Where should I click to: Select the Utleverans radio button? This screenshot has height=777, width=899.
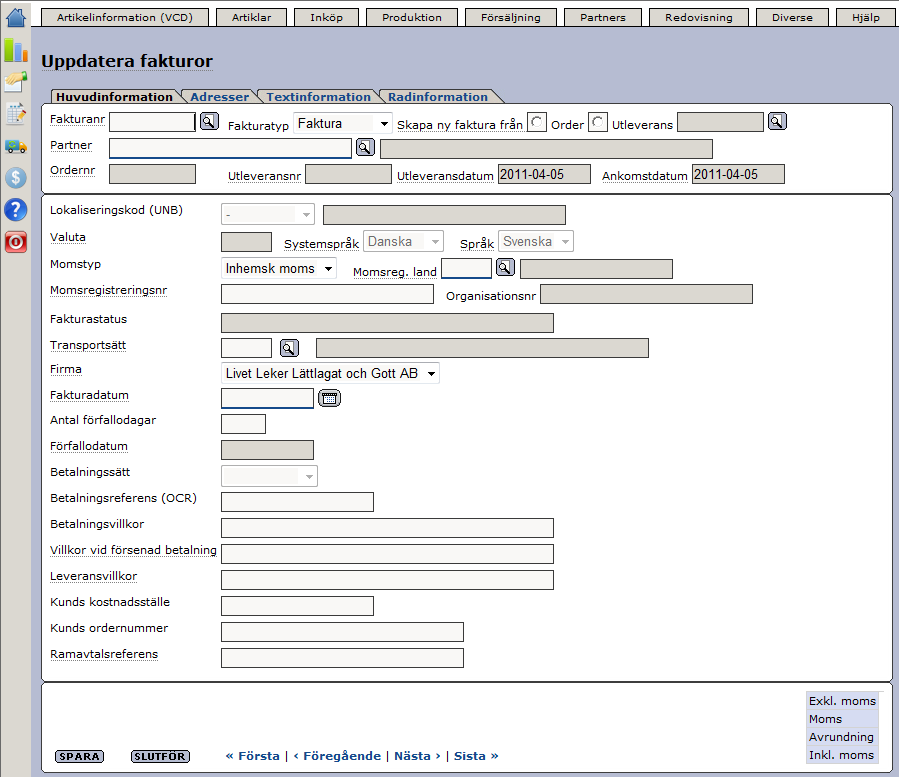point(597,122)
